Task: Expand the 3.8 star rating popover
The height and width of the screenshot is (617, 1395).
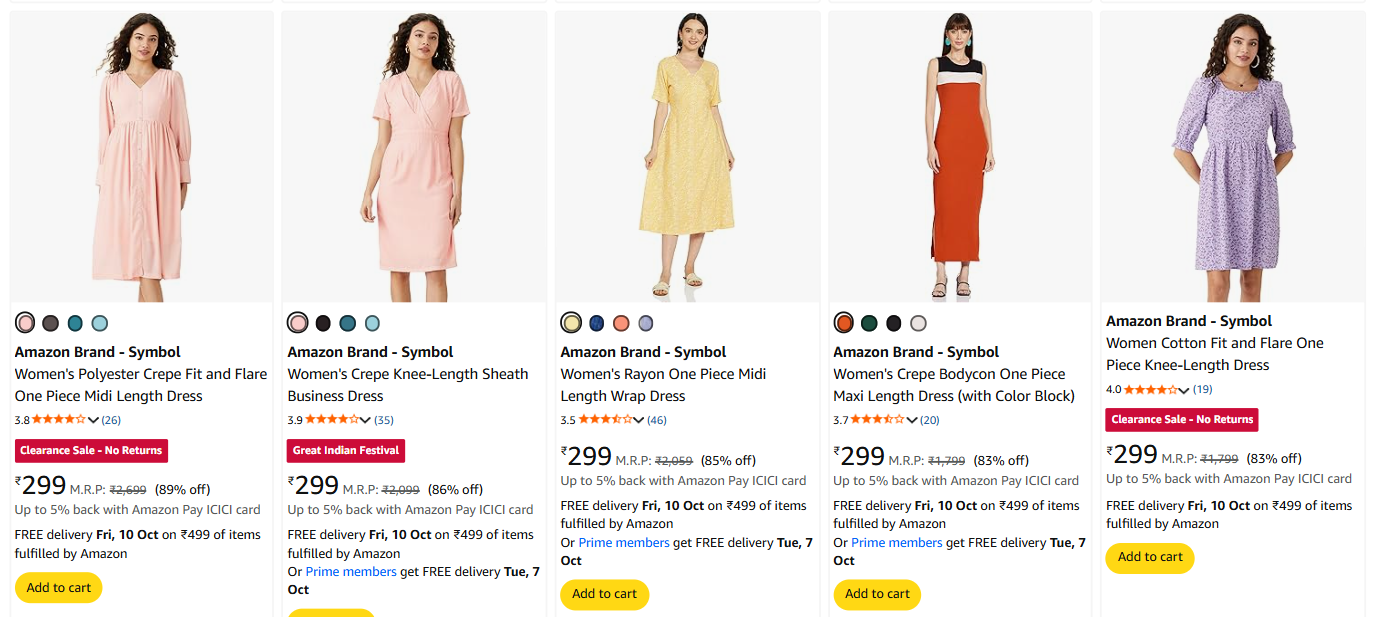Action: pos(94,420)
